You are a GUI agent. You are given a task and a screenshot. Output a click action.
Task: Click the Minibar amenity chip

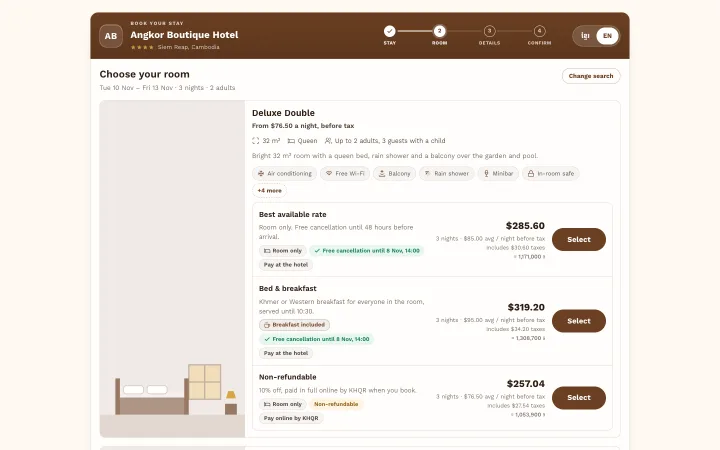(x=498, y=174)
